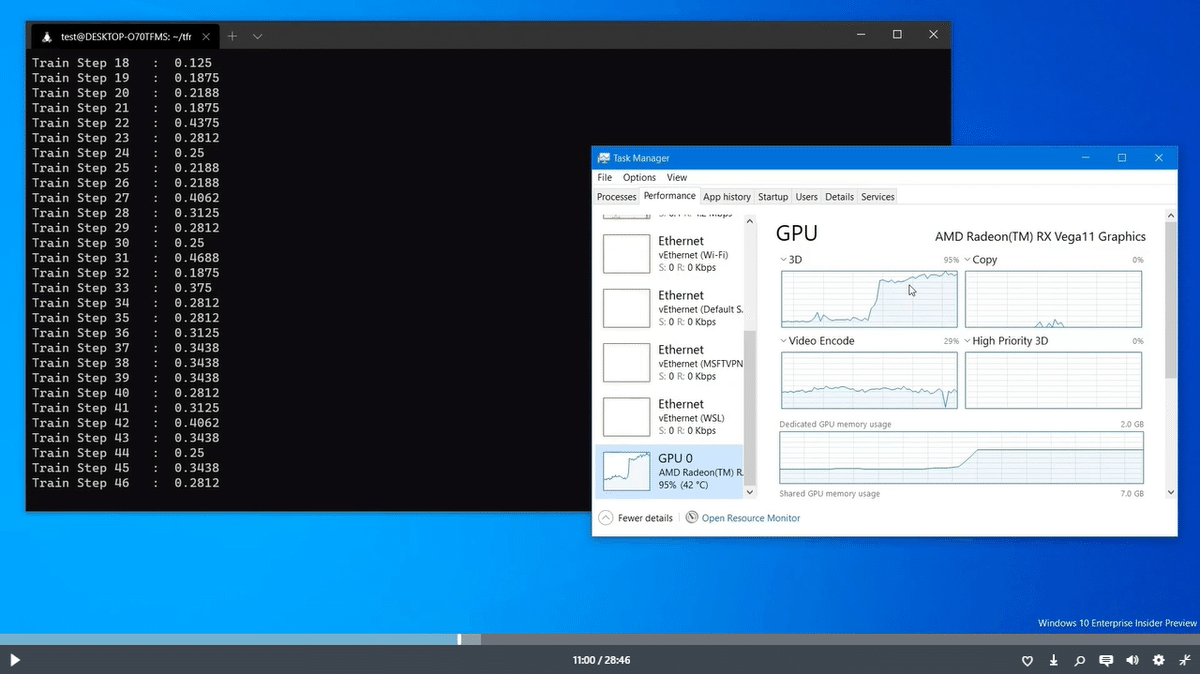Maximize the Task Manager window
The image size is (1200, 674).
tap(1122, 158)
